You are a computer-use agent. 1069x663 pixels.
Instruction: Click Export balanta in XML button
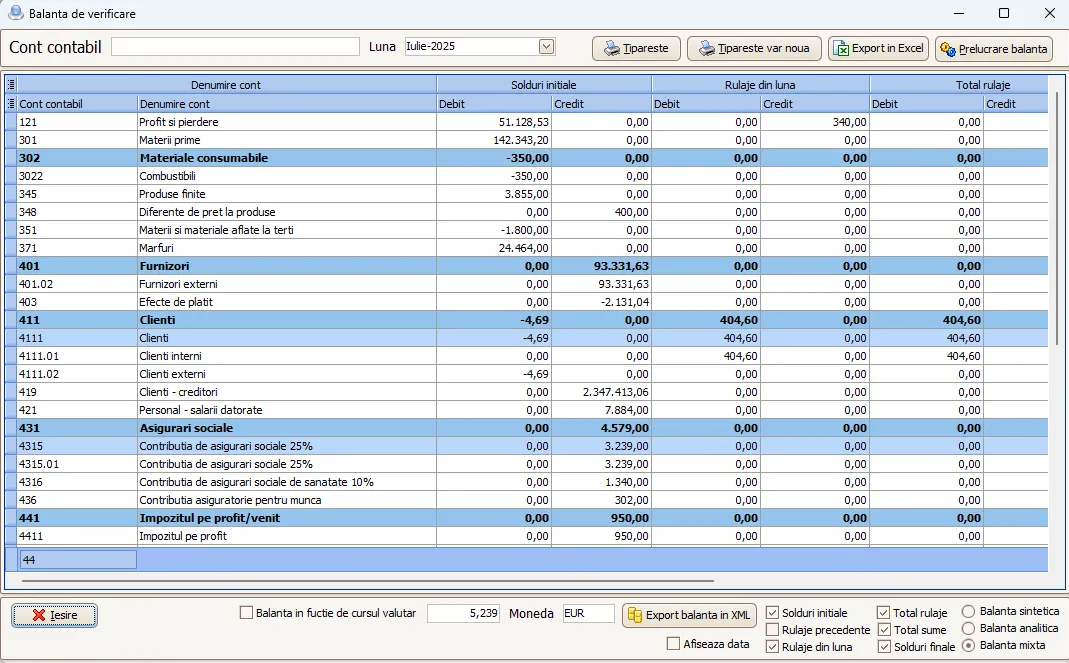689,615
